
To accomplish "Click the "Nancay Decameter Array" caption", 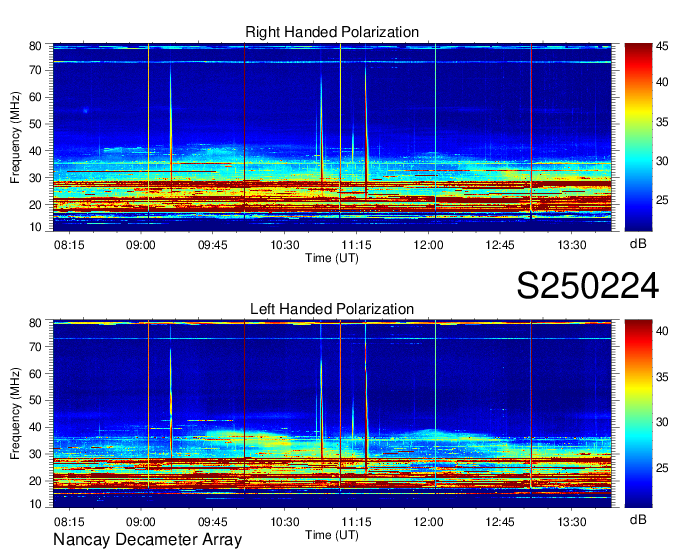I will click(x=147, y=540).
